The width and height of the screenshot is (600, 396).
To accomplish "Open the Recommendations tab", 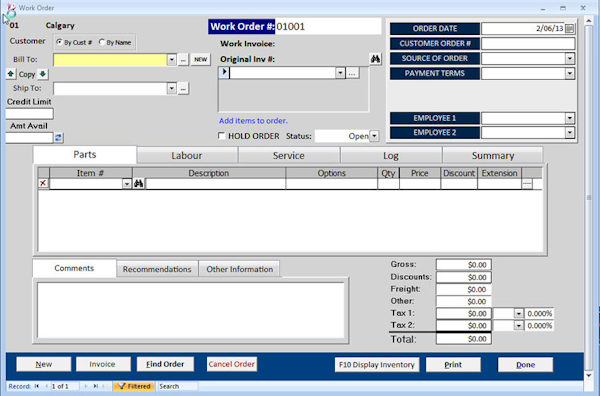I will point(157,269).
